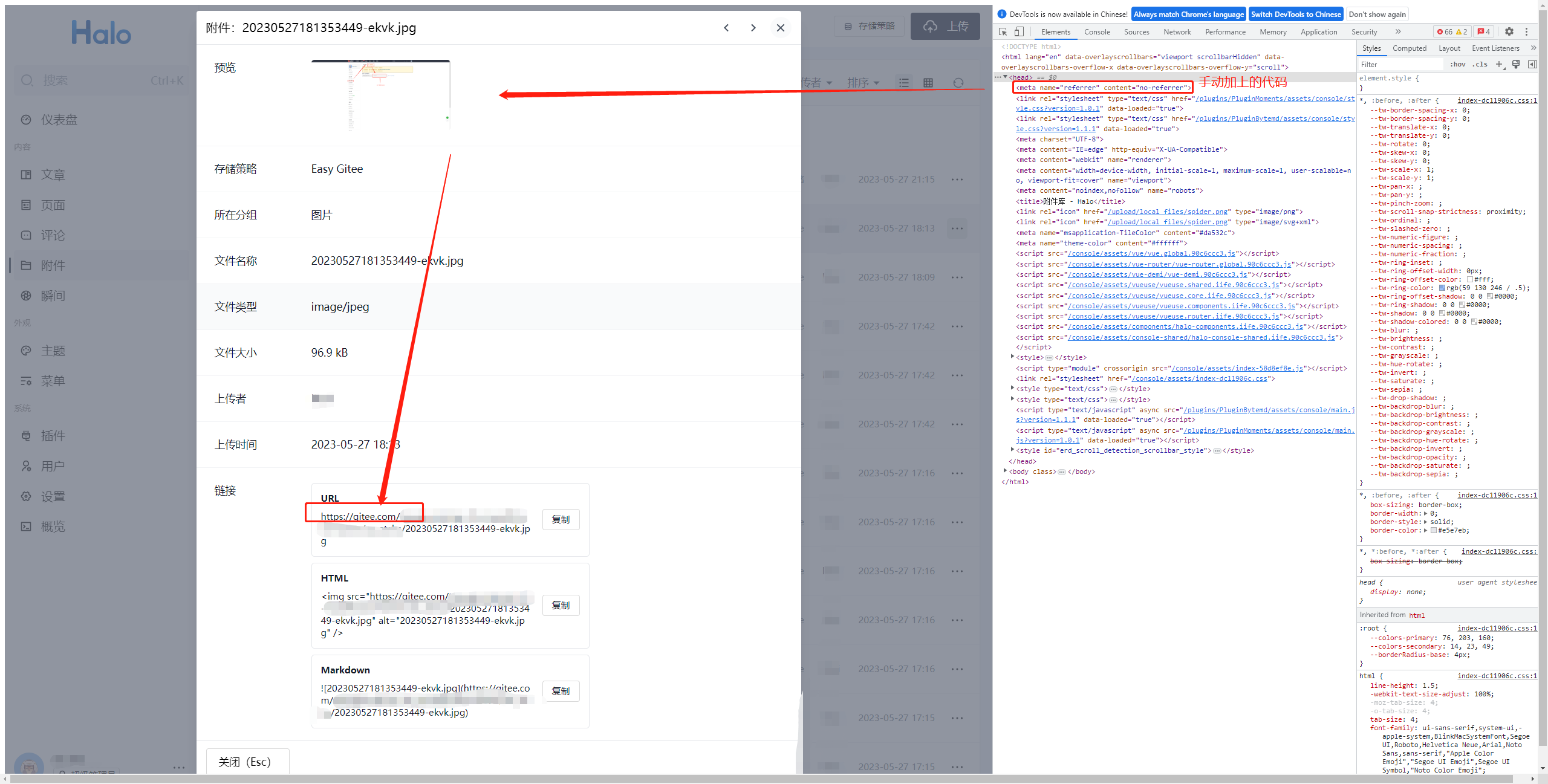Toggle the .cls class editor in Styles
This screenshot has height=784, width=1548.
pos(1480,64)
